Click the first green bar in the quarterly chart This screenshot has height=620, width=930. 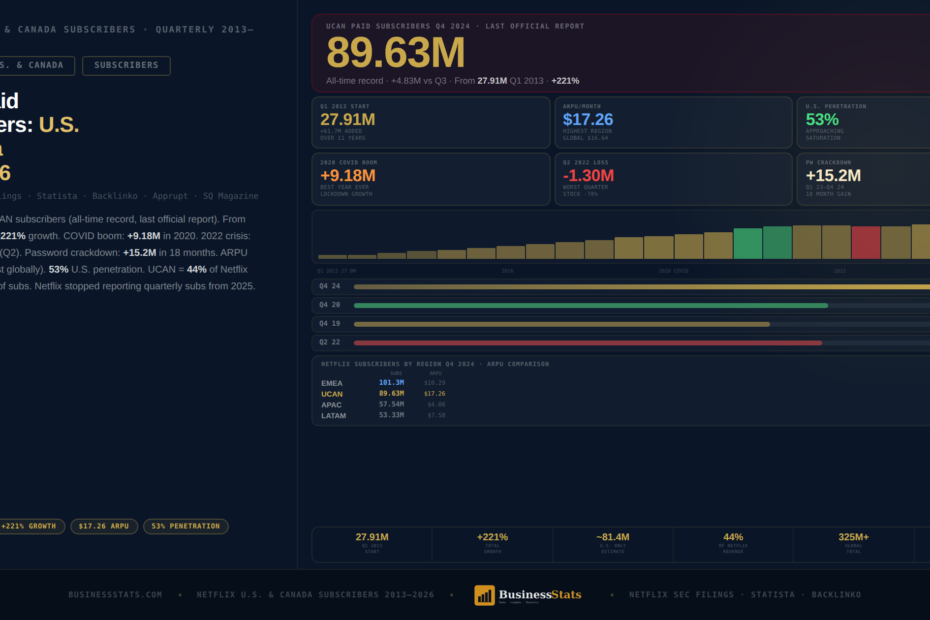click(x=747, y=243)
